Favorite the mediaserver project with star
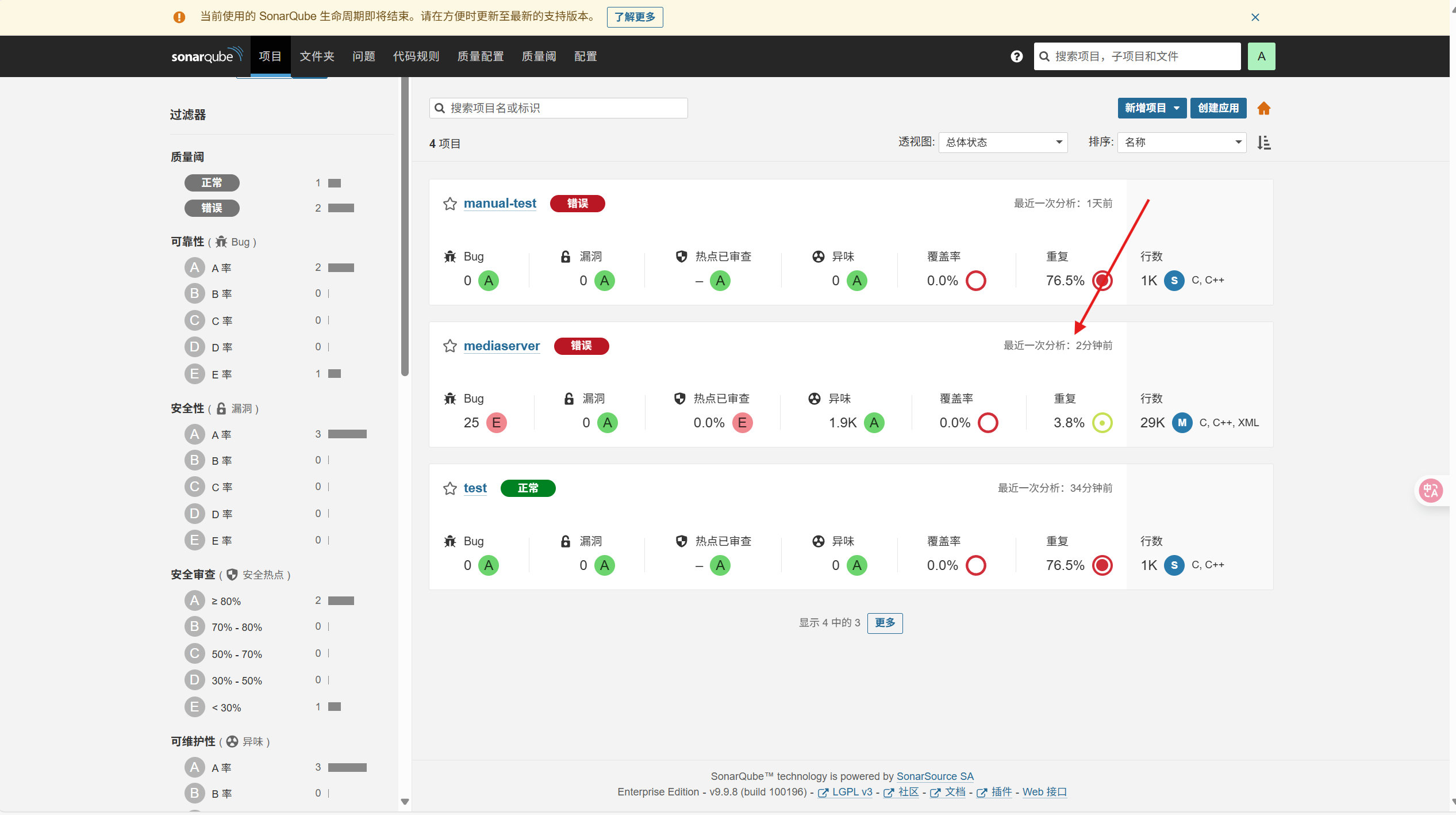 [450, 346]
